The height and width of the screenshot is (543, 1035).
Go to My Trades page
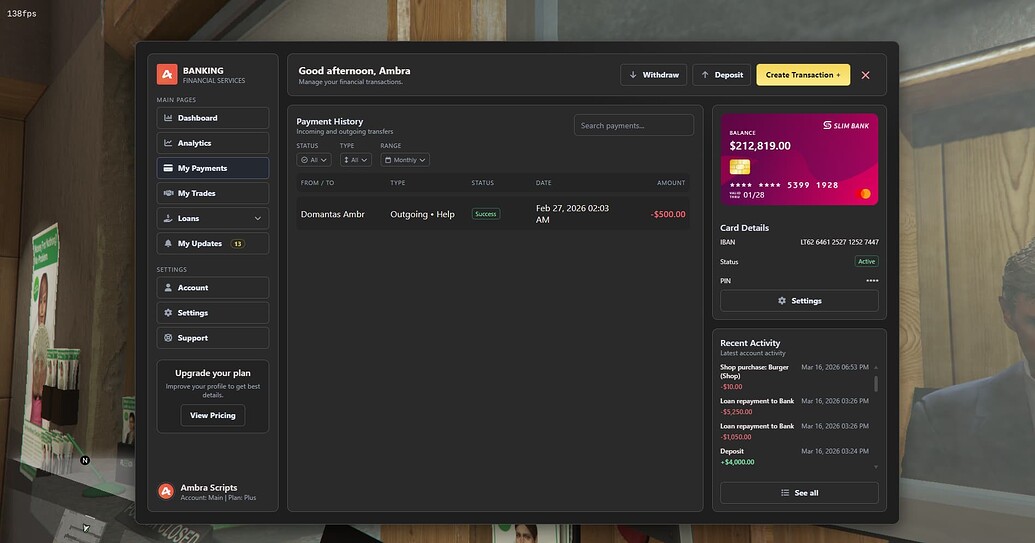213,193
